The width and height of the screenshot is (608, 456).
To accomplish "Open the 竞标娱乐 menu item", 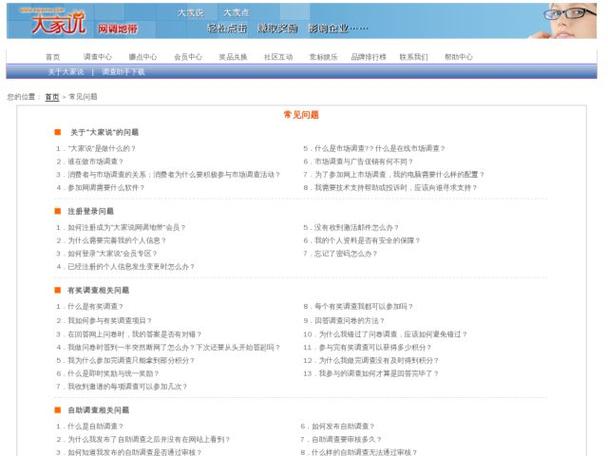I will pos(323,57).
